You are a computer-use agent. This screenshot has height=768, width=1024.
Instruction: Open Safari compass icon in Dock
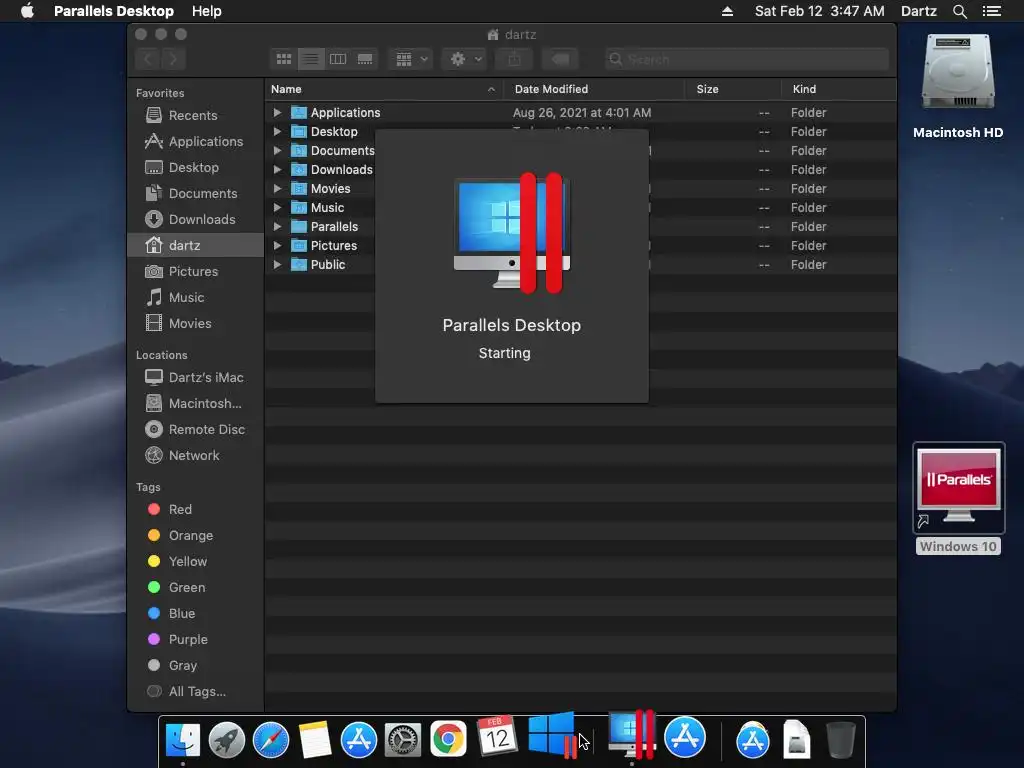pyautogui.click(x=271, y=739)
